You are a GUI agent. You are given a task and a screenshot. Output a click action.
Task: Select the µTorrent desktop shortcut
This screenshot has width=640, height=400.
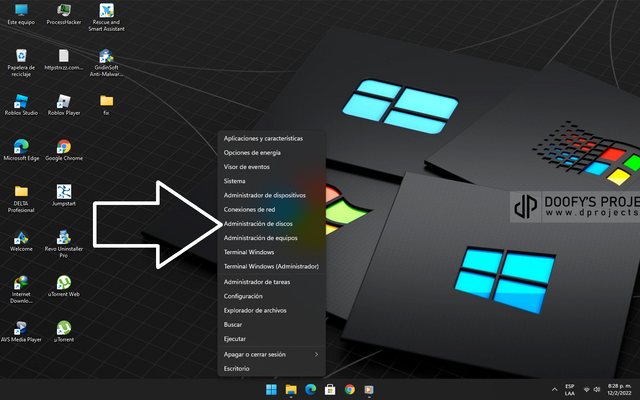pyautogui.click(x=64, y=331)
